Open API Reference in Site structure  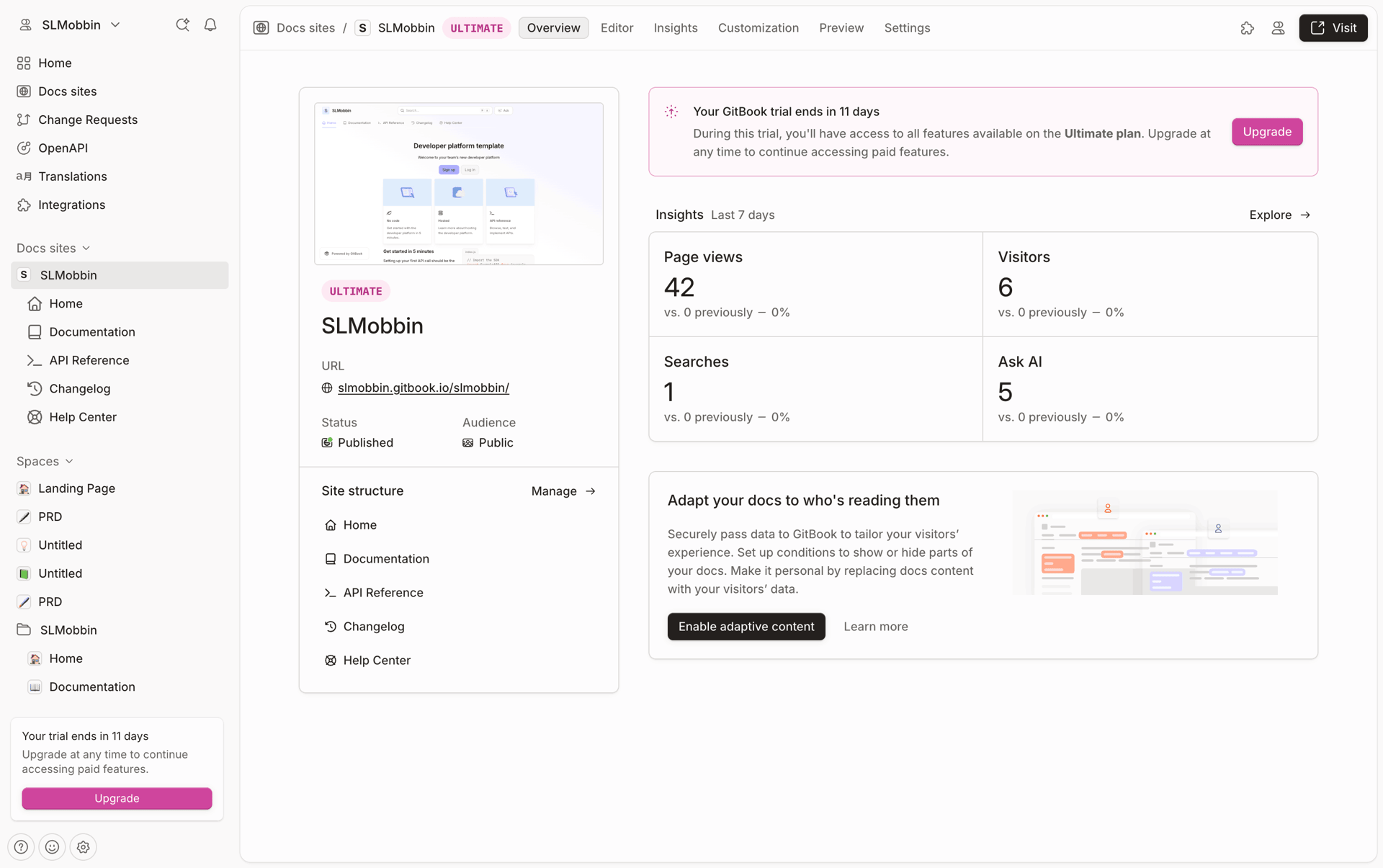374,593
